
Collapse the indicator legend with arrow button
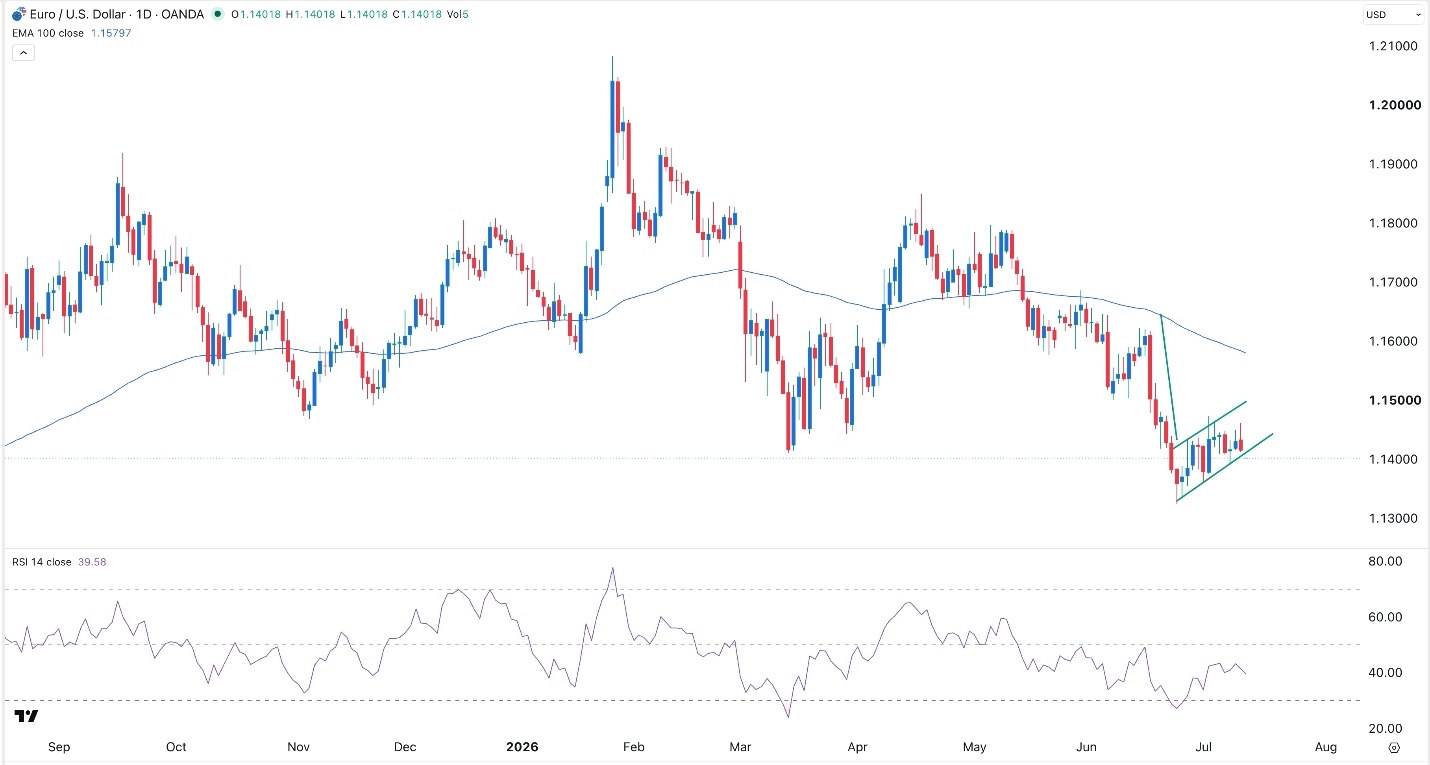click(x=23, y=53)
